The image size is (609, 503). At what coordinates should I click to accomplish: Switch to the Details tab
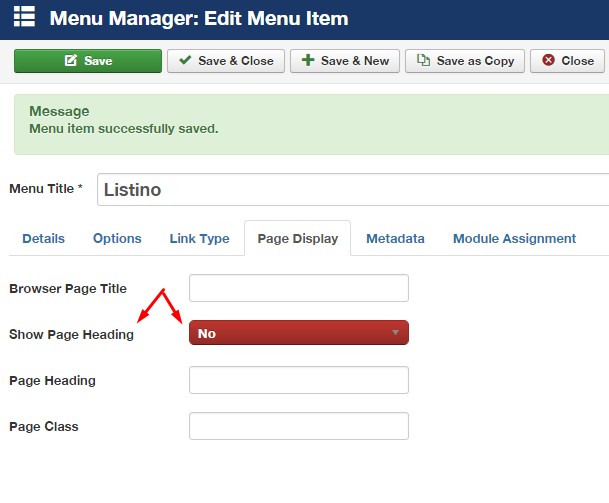pyautogui.click(x=43, y=239)
